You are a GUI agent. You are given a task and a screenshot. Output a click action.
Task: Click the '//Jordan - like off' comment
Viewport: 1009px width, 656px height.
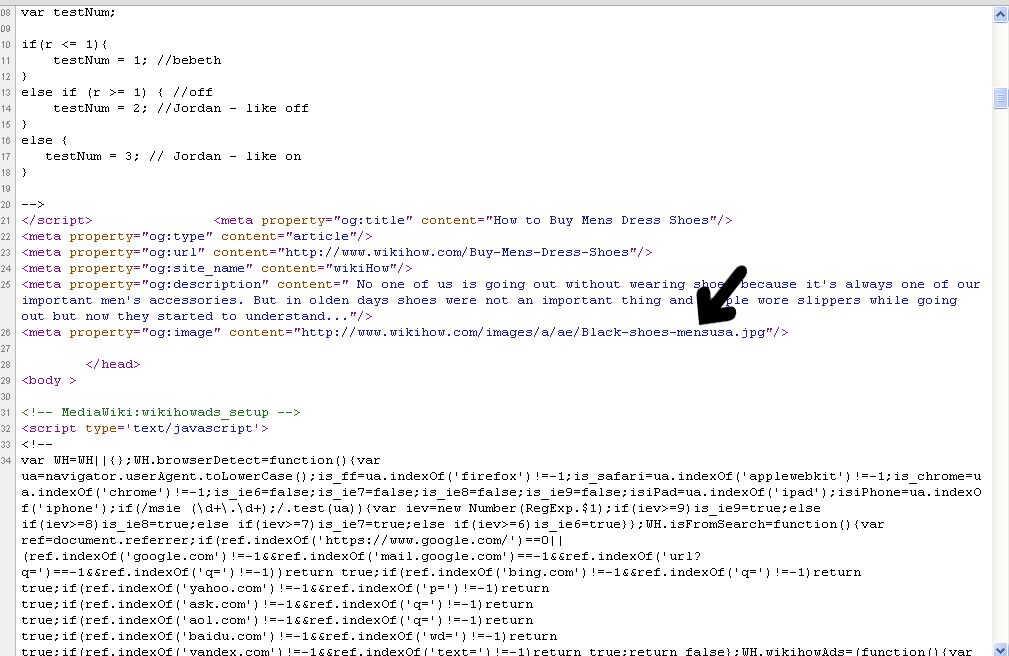pyautogui.click(x=233, y=109)
